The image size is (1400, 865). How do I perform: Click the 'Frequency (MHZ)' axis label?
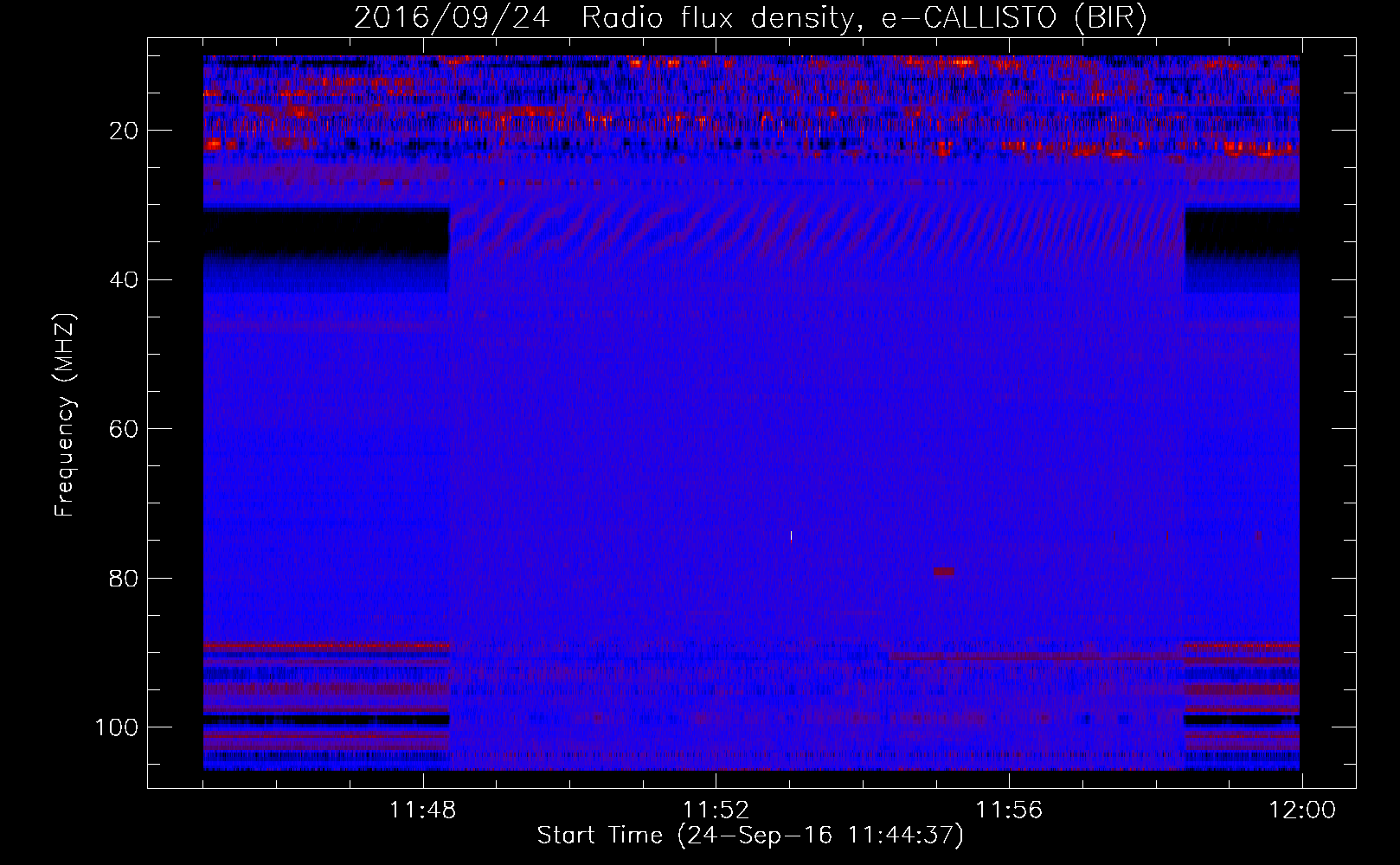pyautogui.click(x=65, y=415)
